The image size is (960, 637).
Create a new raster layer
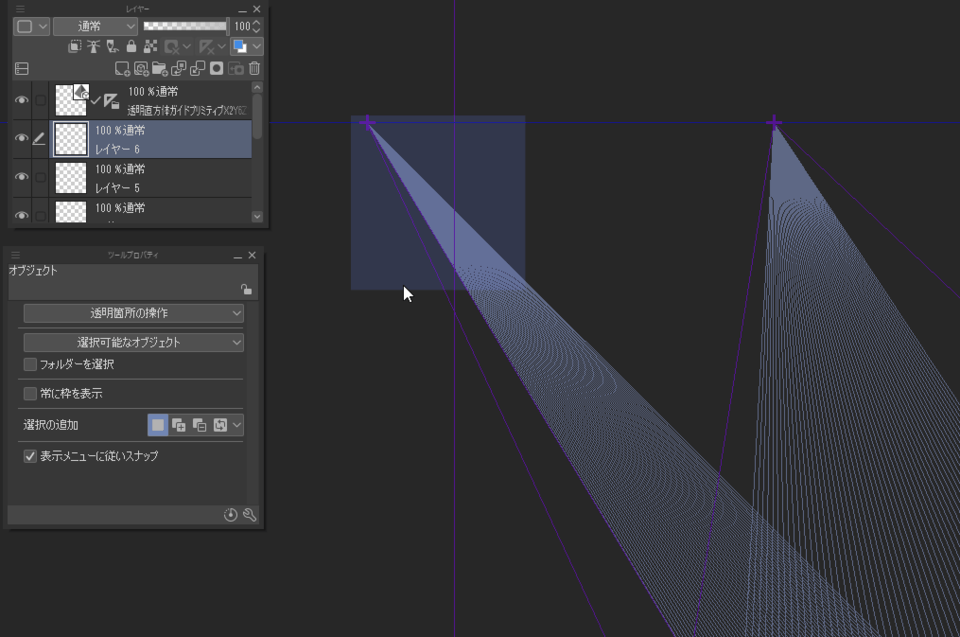pyautogui.click(x=121, y=68)
